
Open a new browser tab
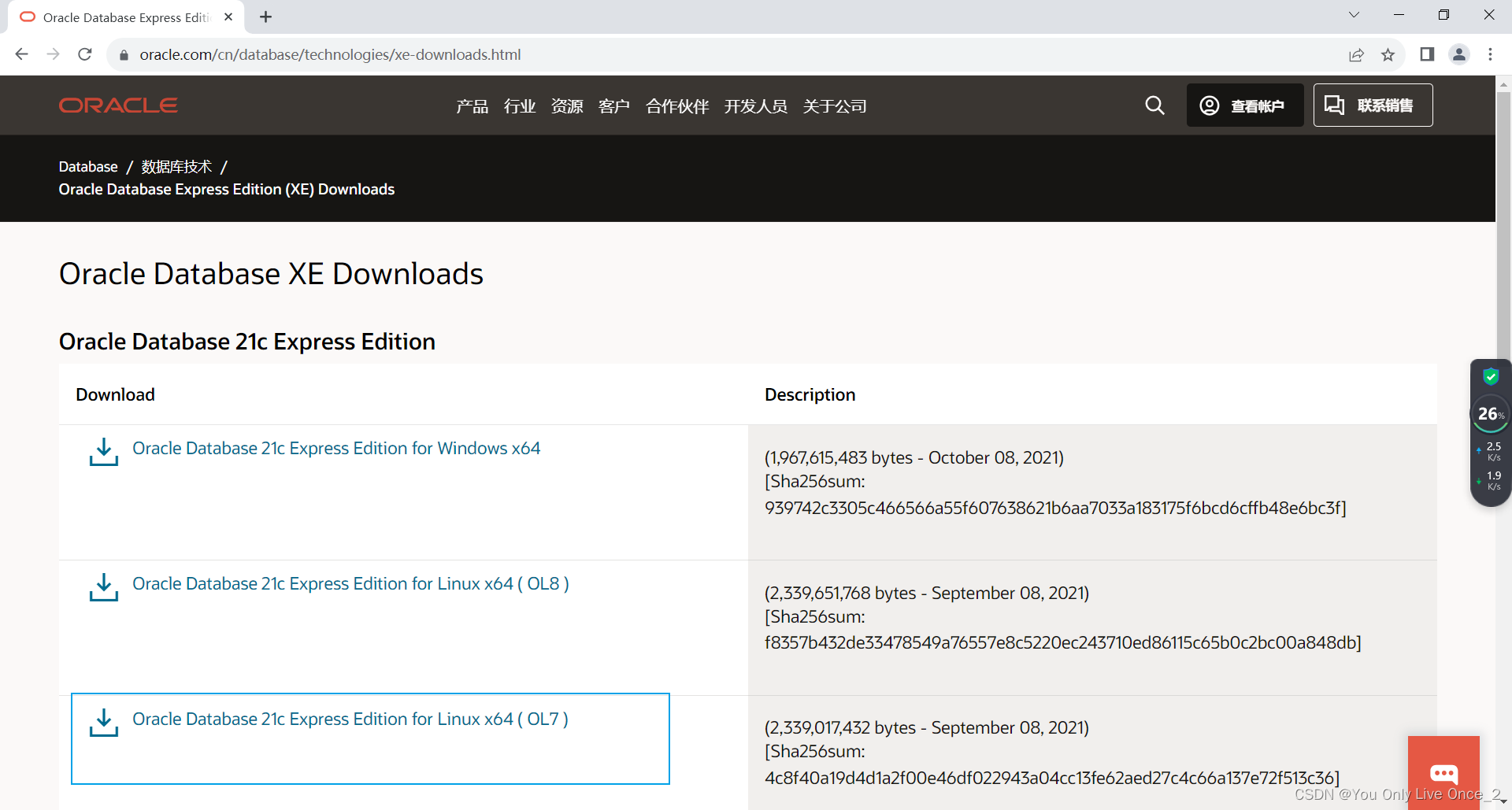pyautogui.click(x=266, y=17)
